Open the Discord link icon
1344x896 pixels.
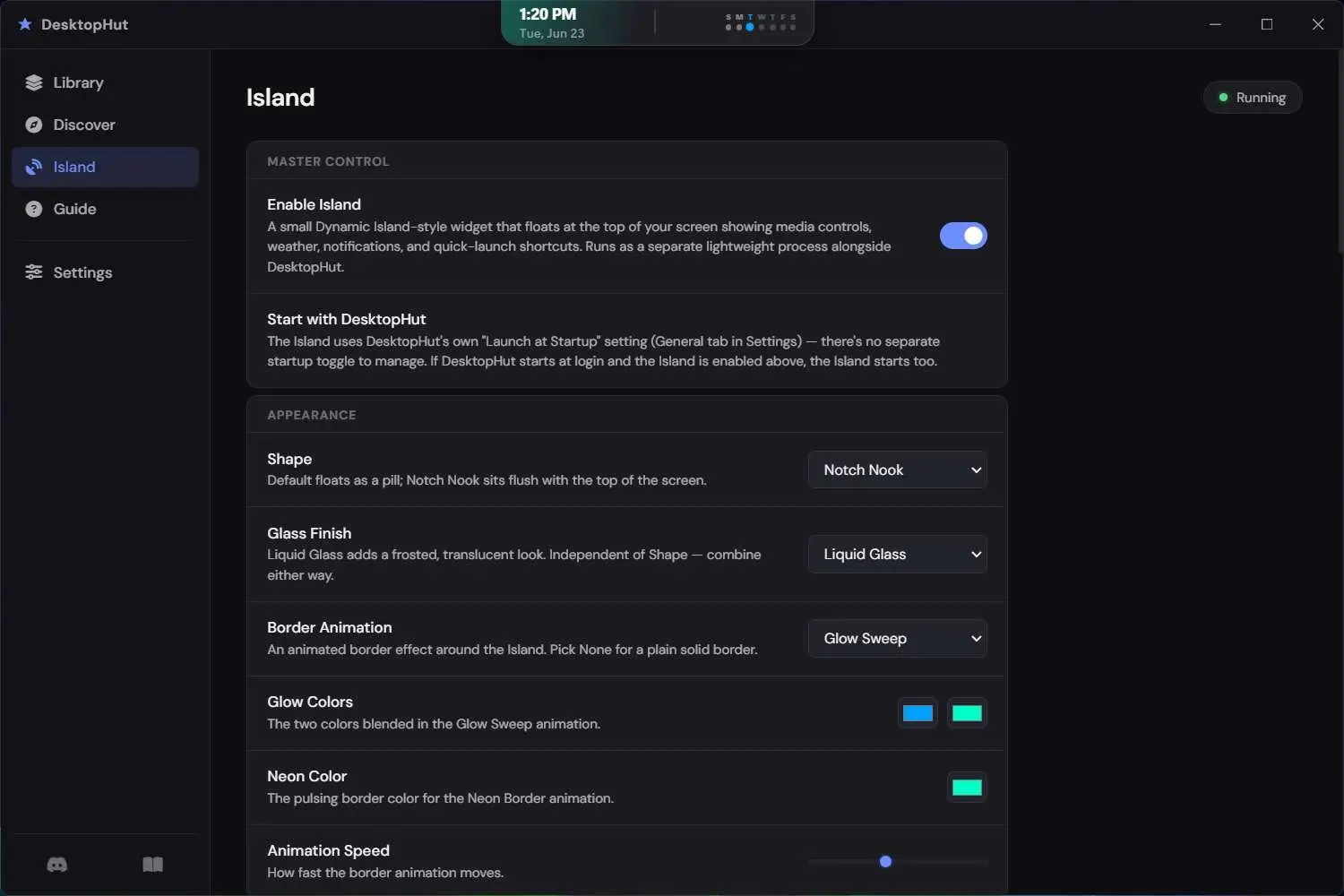tap(57, 865)
